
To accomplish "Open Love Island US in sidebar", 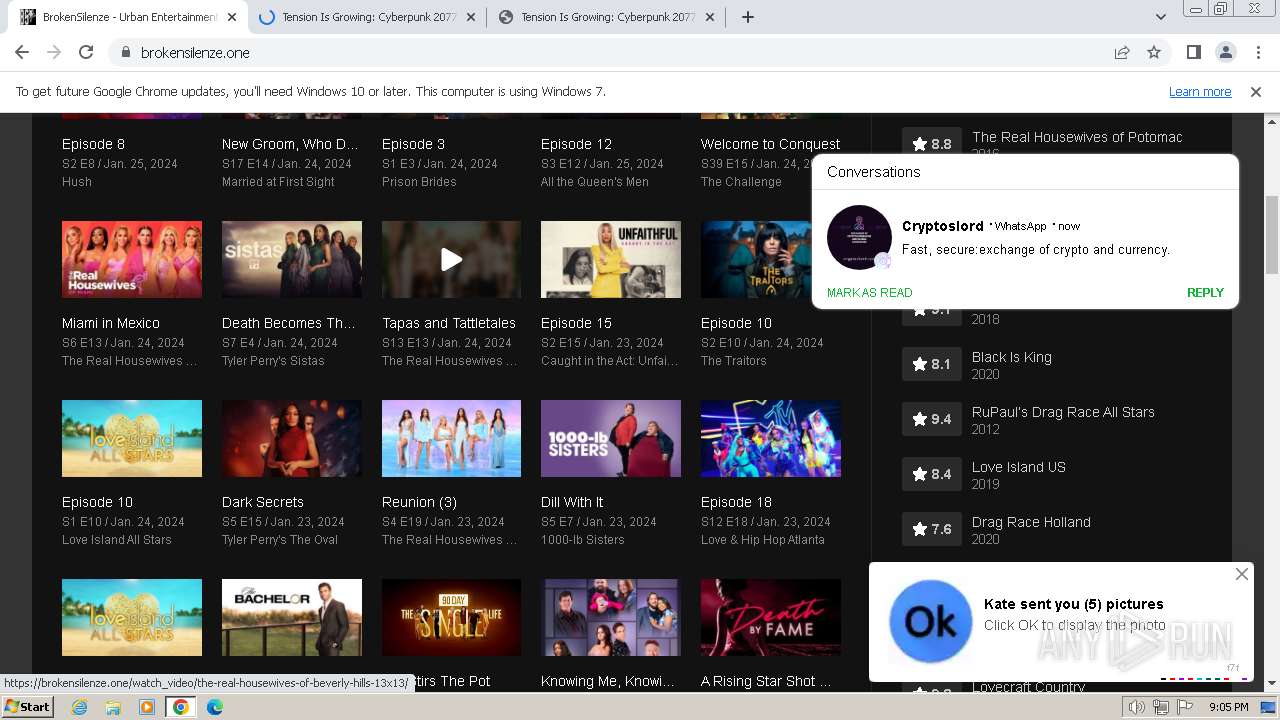I will click(1019, 467).
